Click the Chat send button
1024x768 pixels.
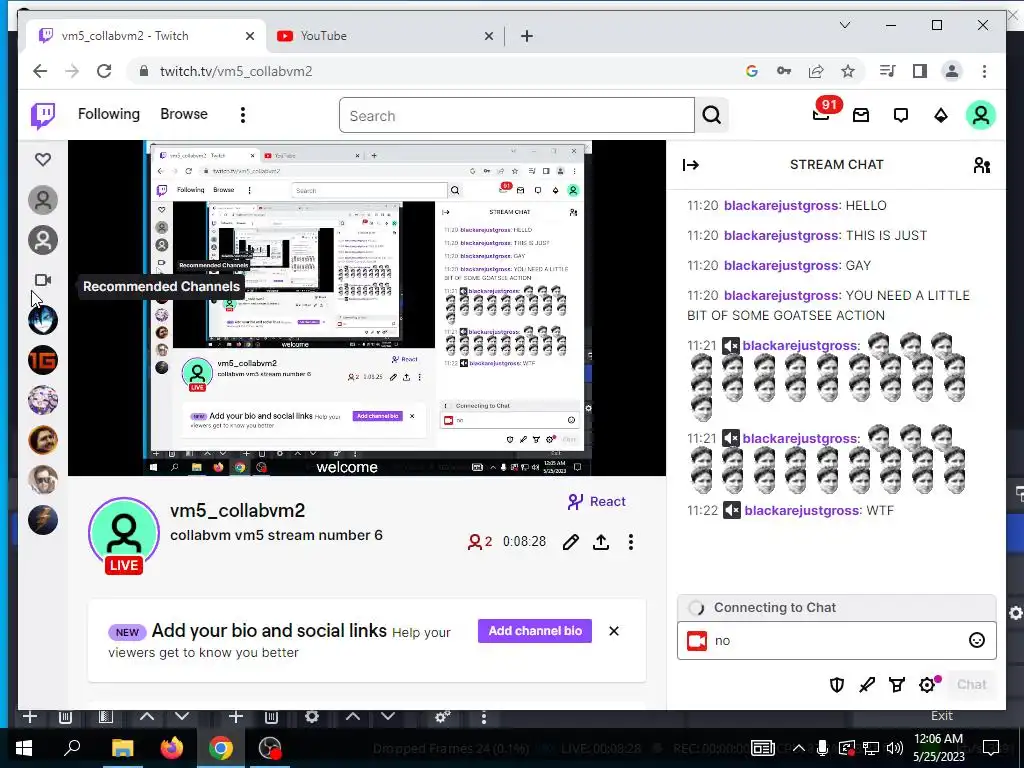(971, 684)
